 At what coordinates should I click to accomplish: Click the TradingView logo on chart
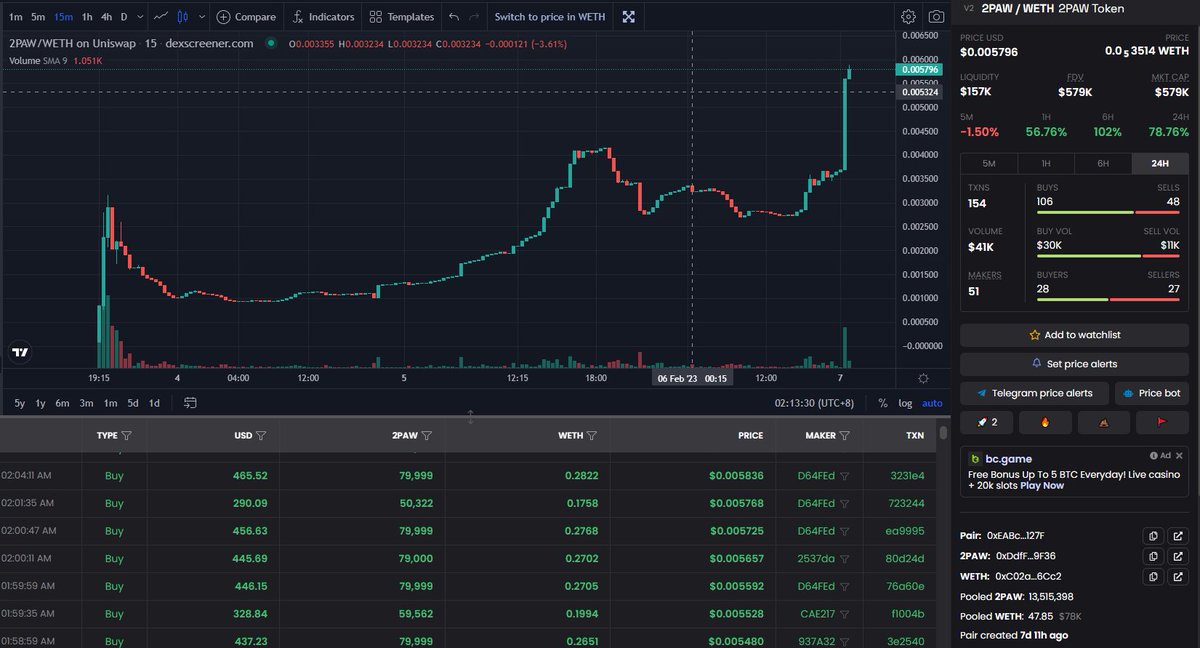20,352
